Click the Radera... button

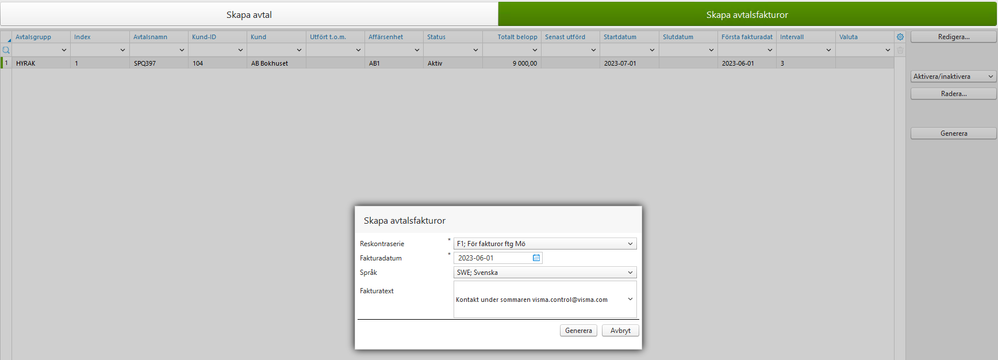pos(953,94)
